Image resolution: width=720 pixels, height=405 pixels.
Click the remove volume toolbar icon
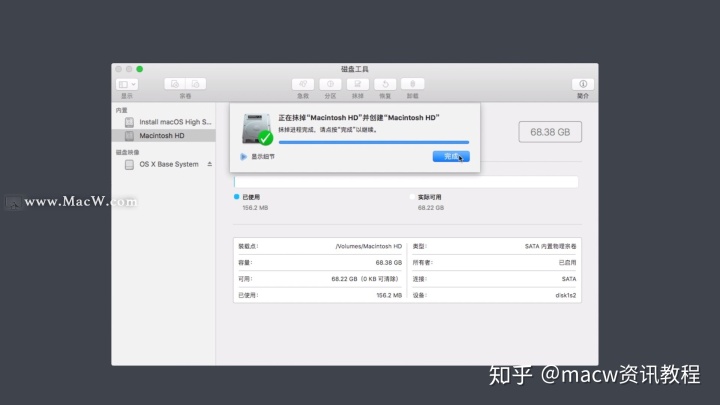[196, 84]
